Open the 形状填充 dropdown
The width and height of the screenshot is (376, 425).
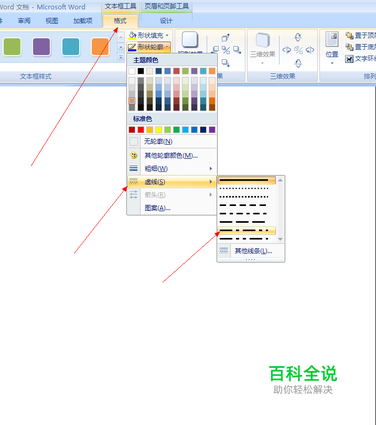click(149, 35)
